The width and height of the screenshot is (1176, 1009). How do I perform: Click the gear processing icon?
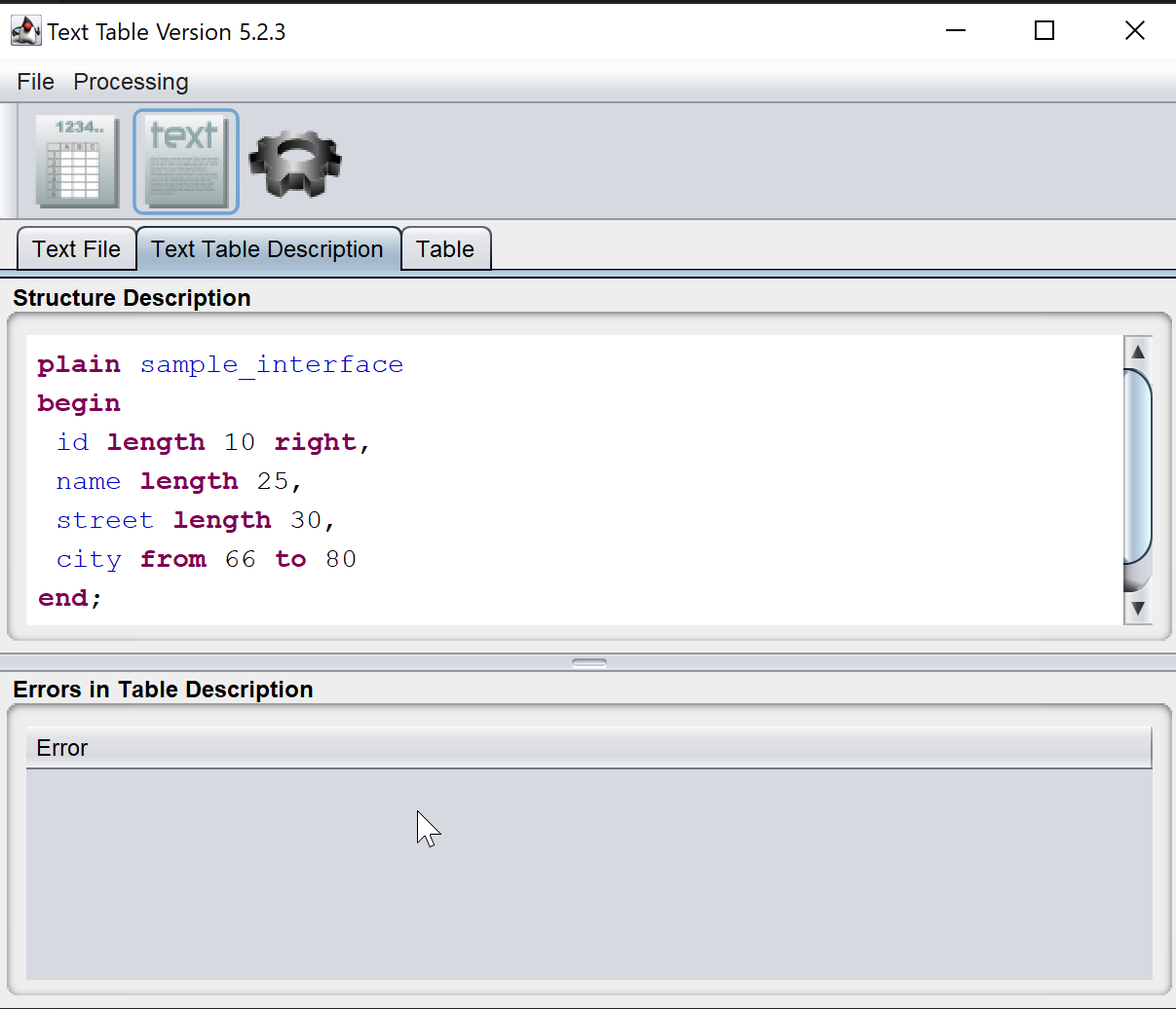tap(293, 161)
